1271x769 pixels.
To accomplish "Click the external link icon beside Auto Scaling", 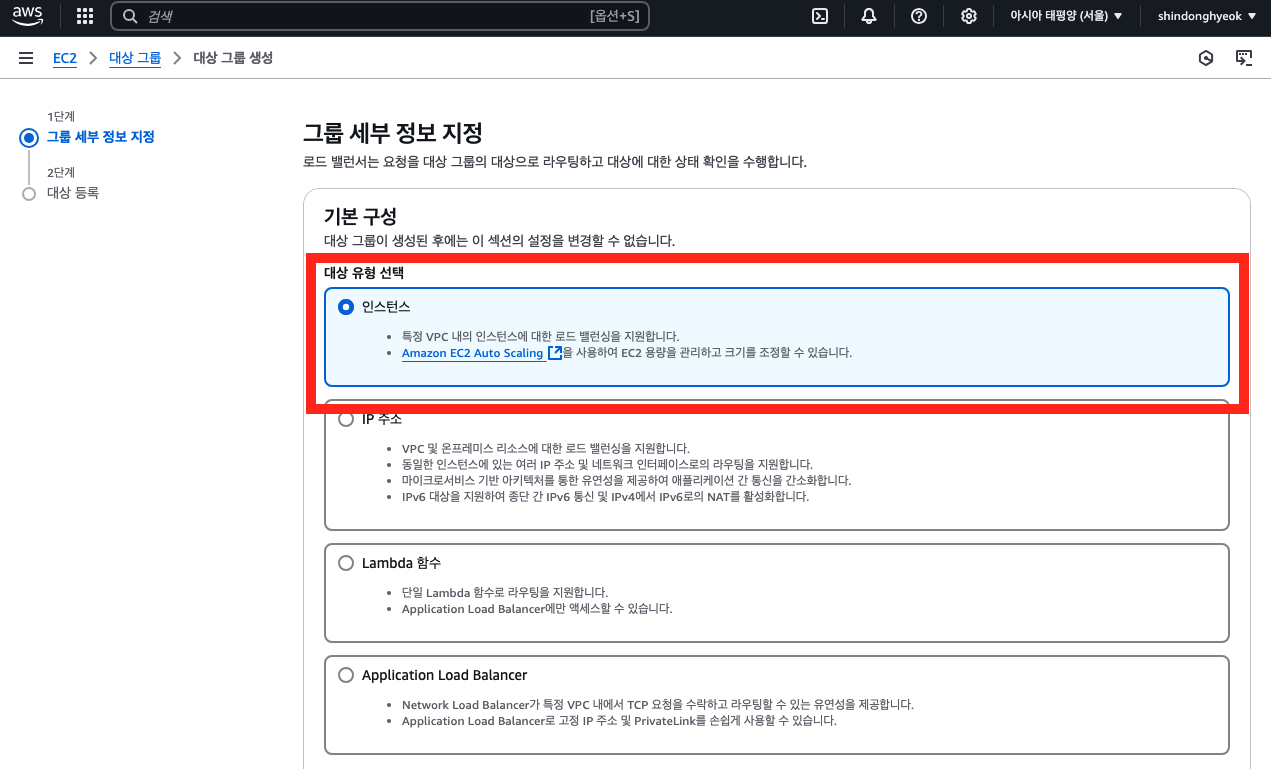I will point(555,353).
